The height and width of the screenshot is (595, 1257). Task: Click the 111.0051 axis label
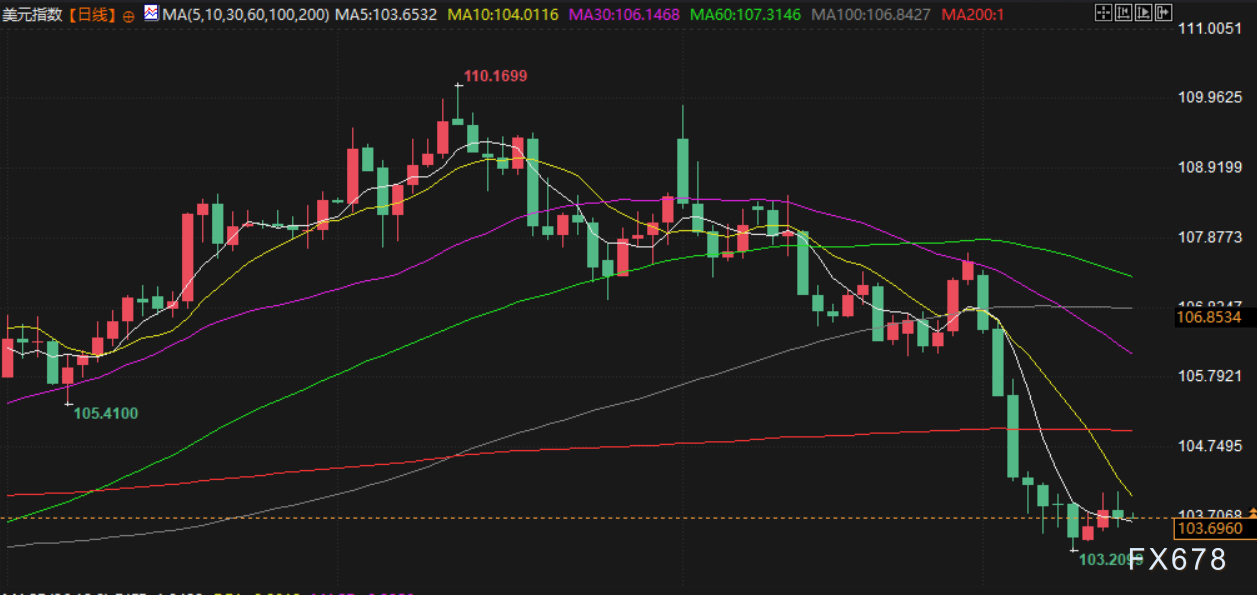pyautogui.click(x=1210, y=29)
